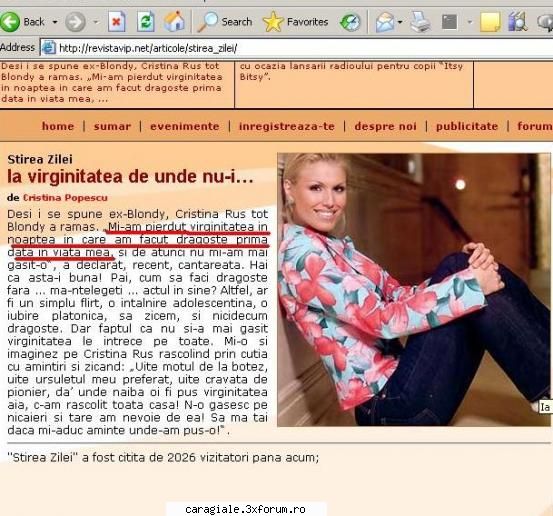
Task: Click the Stirea Zilei section heading
Action: (40, 159)
